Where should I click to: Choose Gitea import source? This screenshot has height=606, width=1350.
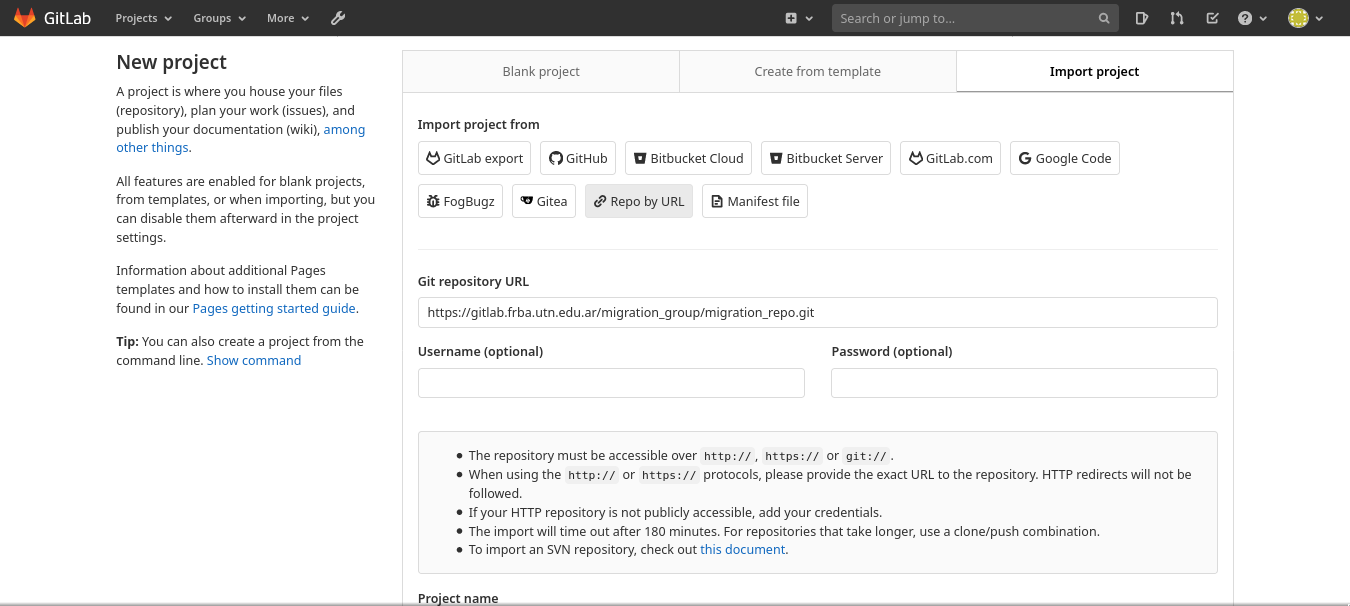(x=544, y=201)
